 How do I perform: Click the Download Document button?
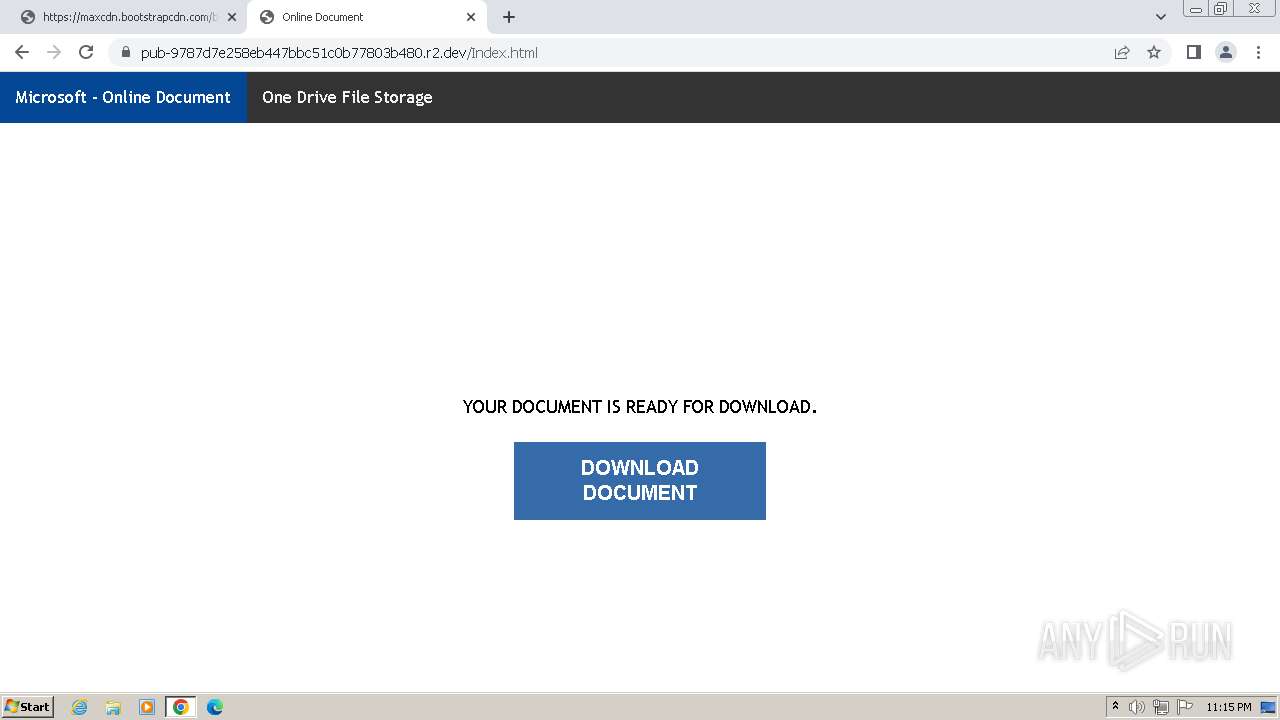640,481
